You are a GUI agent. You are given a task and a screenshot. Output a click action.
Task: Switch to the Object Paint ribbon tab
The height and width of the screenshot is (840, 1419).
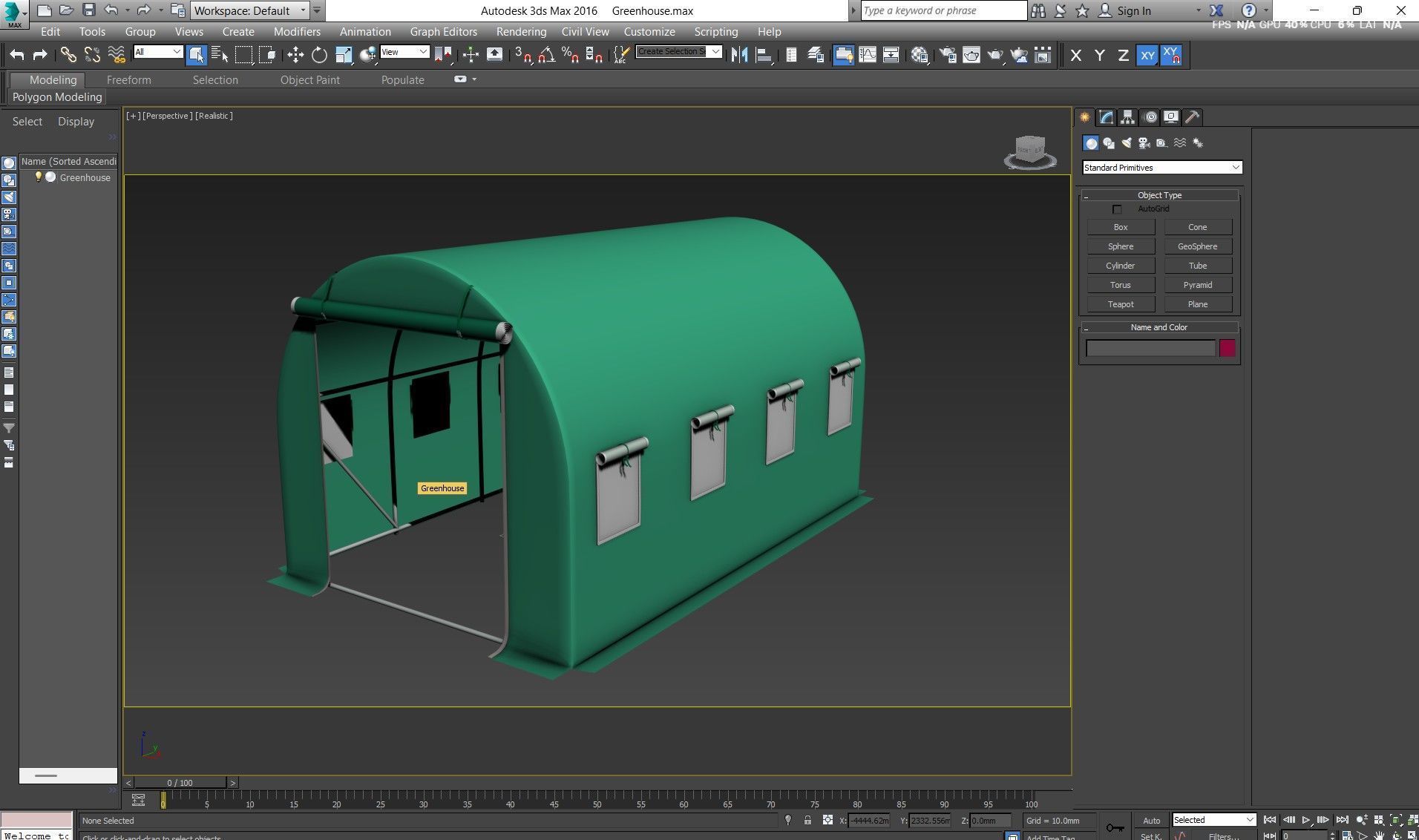[x=309, y=80]
